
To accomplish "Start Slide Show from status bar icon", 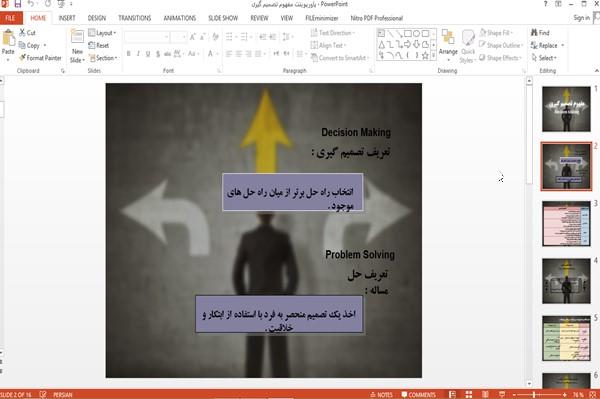I will pyautogui.click(x=502, y=395).
